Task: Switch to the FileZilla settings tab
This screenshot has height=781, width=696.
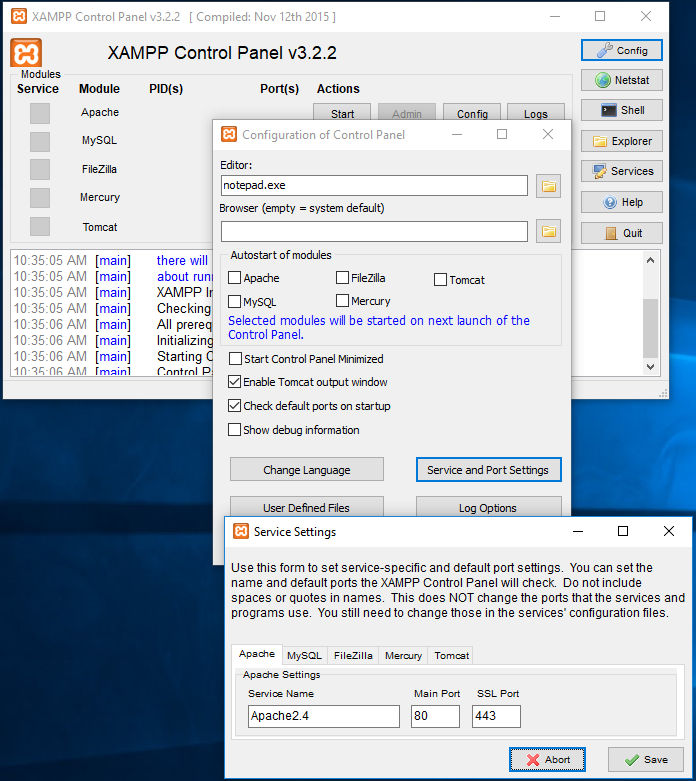Action: pyautogui.click(x=353, y=655)
